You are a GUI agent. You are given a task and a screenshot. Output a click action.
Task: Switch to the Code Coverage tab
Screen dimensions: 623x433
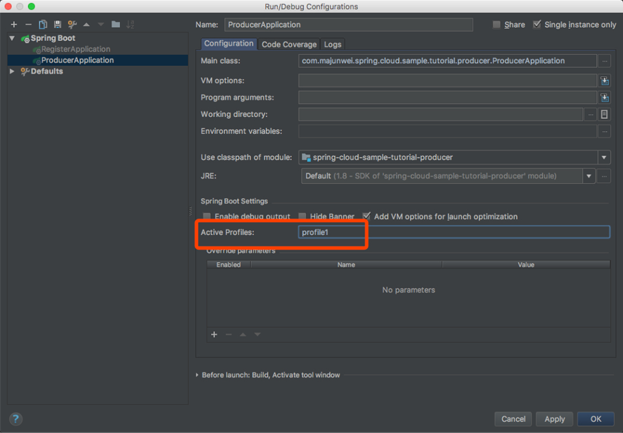coord(289,44)
